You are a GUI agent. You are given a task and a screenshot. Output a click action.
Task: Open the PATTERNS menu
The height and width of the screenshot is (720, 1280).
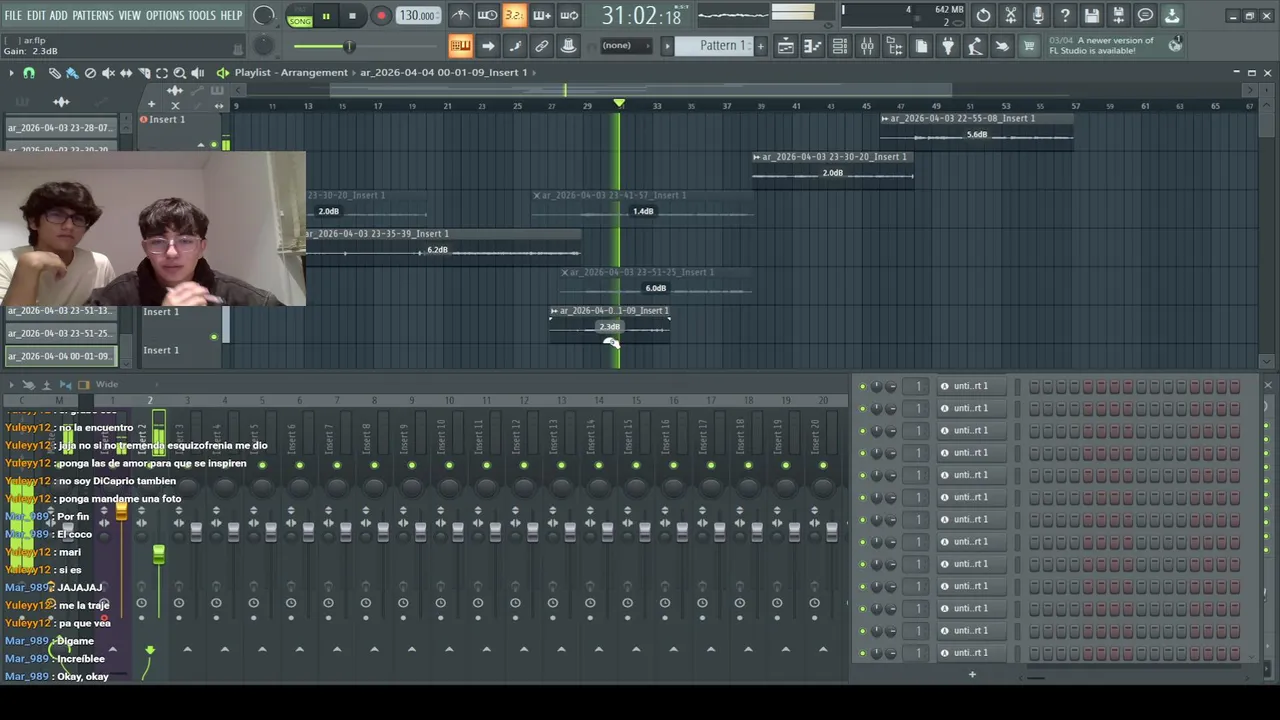(93, 16)
